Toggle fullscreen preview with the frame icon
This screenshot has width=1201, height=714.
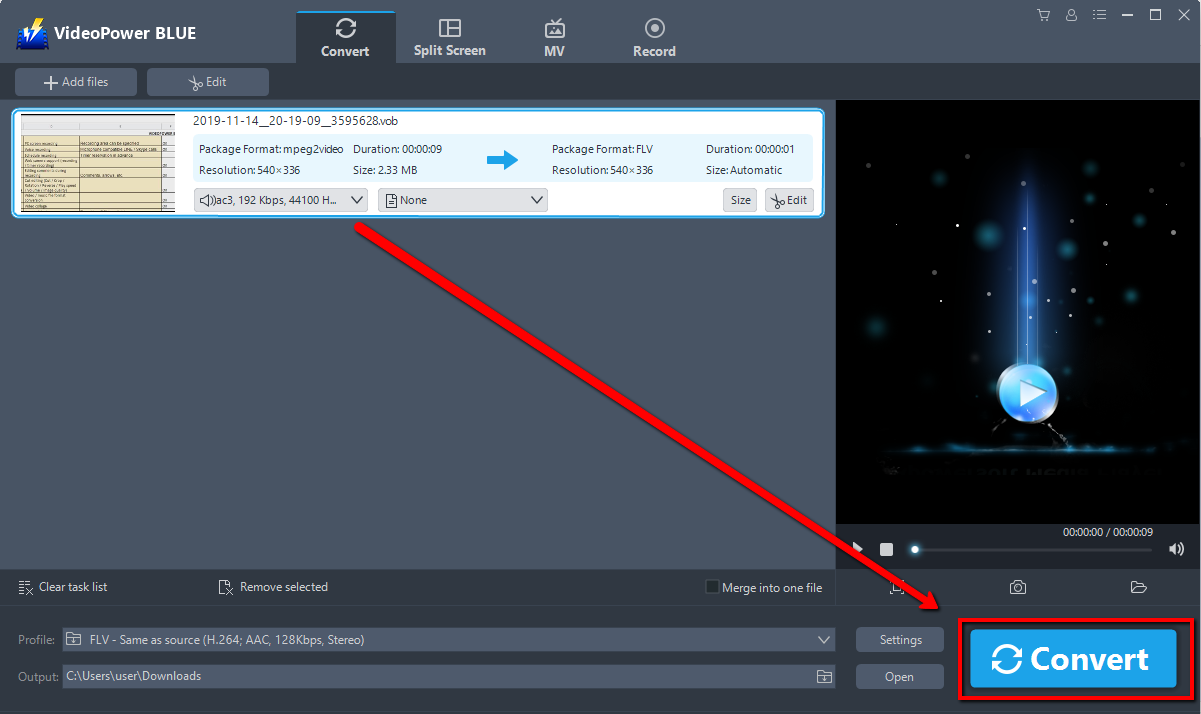coord(897,587)
